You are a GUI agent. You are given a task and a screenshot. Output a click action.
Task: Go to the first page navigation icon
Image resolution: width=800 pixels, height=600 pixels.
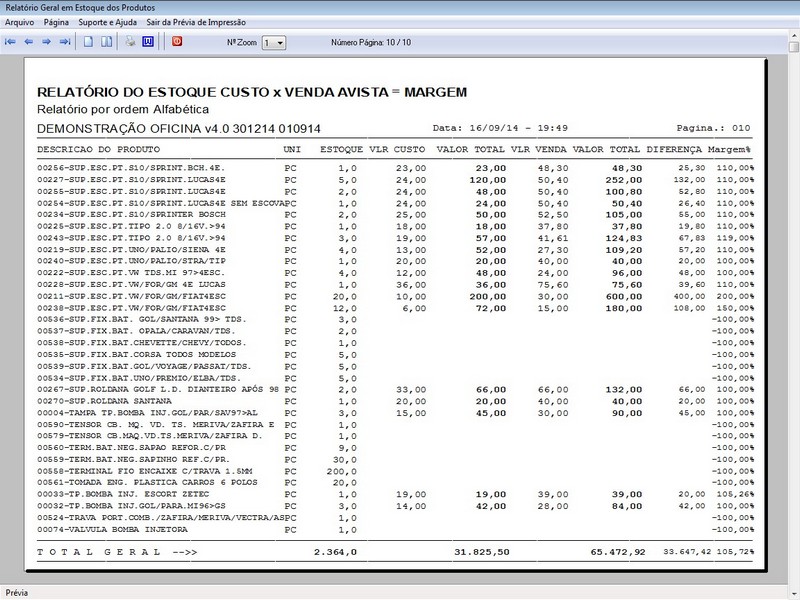pos(10,42)
